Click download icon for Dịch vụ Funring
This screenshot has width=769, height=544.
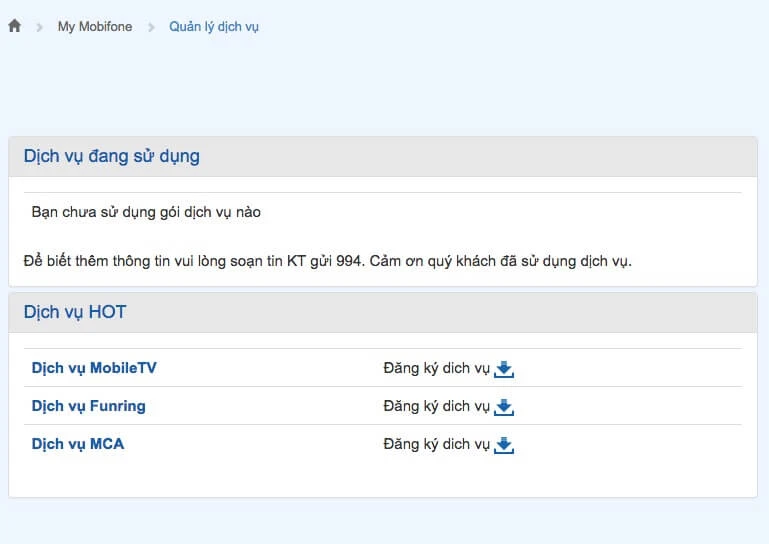pyautogui.click(x=504, y=407)
